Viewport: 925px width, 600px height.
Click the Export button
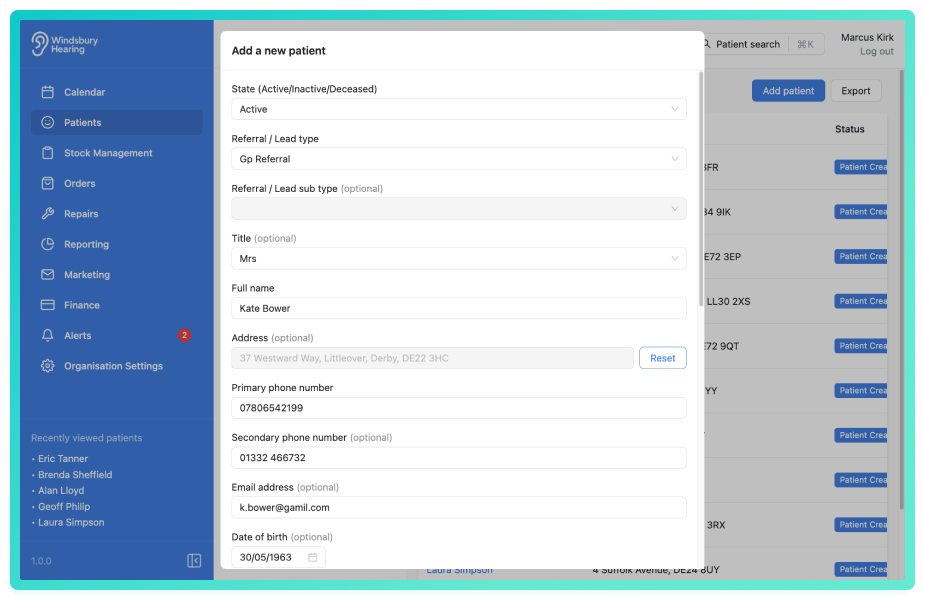(855, 91)
